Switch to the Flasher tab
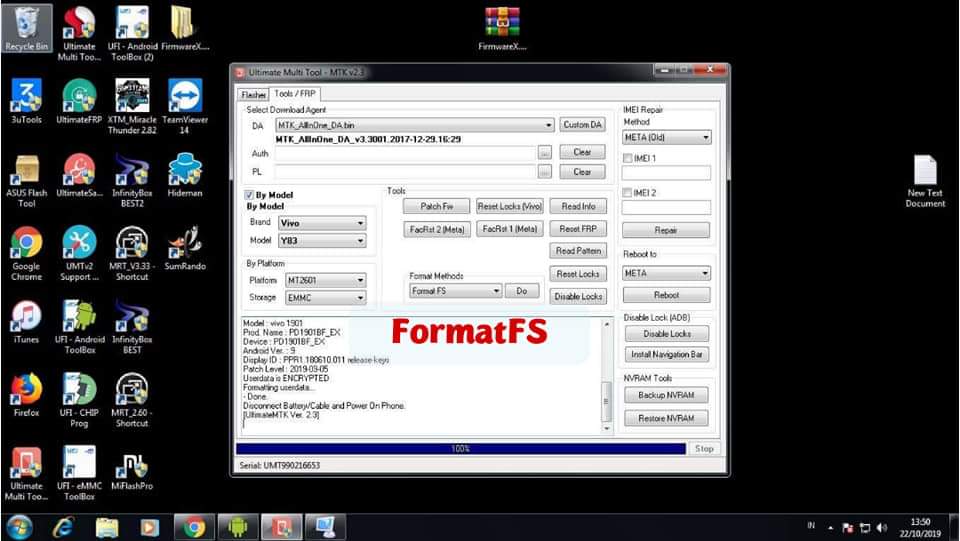 tap(253, 94)
